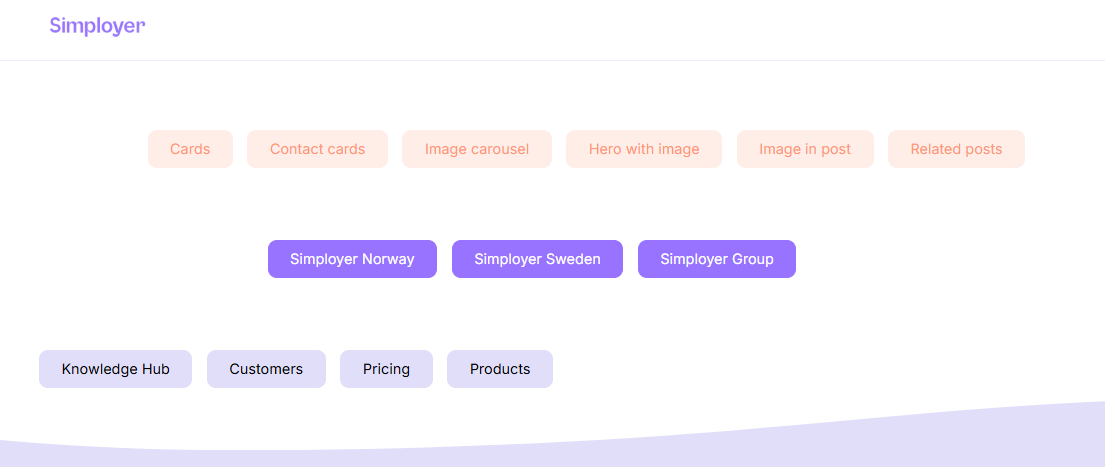Open the Image in post tag
This screenshot has width=1105, height=467.
[805, 149]
